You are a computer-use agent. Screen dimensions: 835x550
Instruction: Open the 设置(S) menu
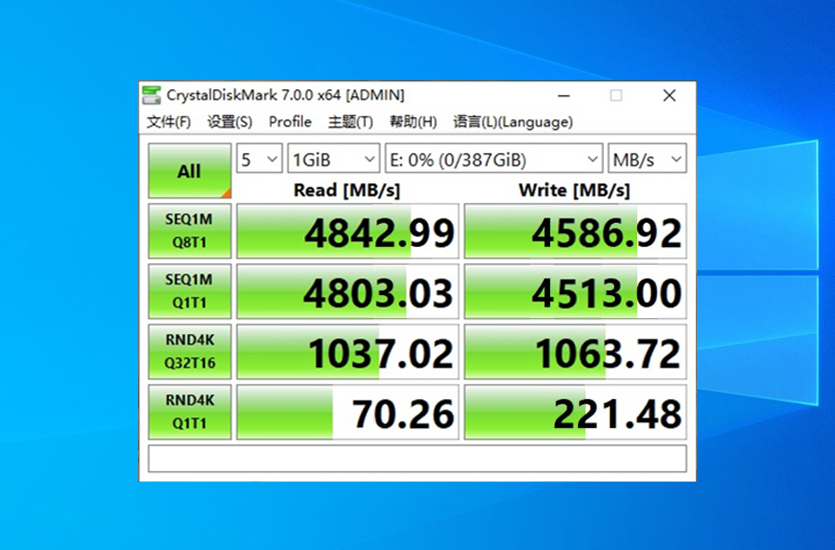click(x=230, y=122)
